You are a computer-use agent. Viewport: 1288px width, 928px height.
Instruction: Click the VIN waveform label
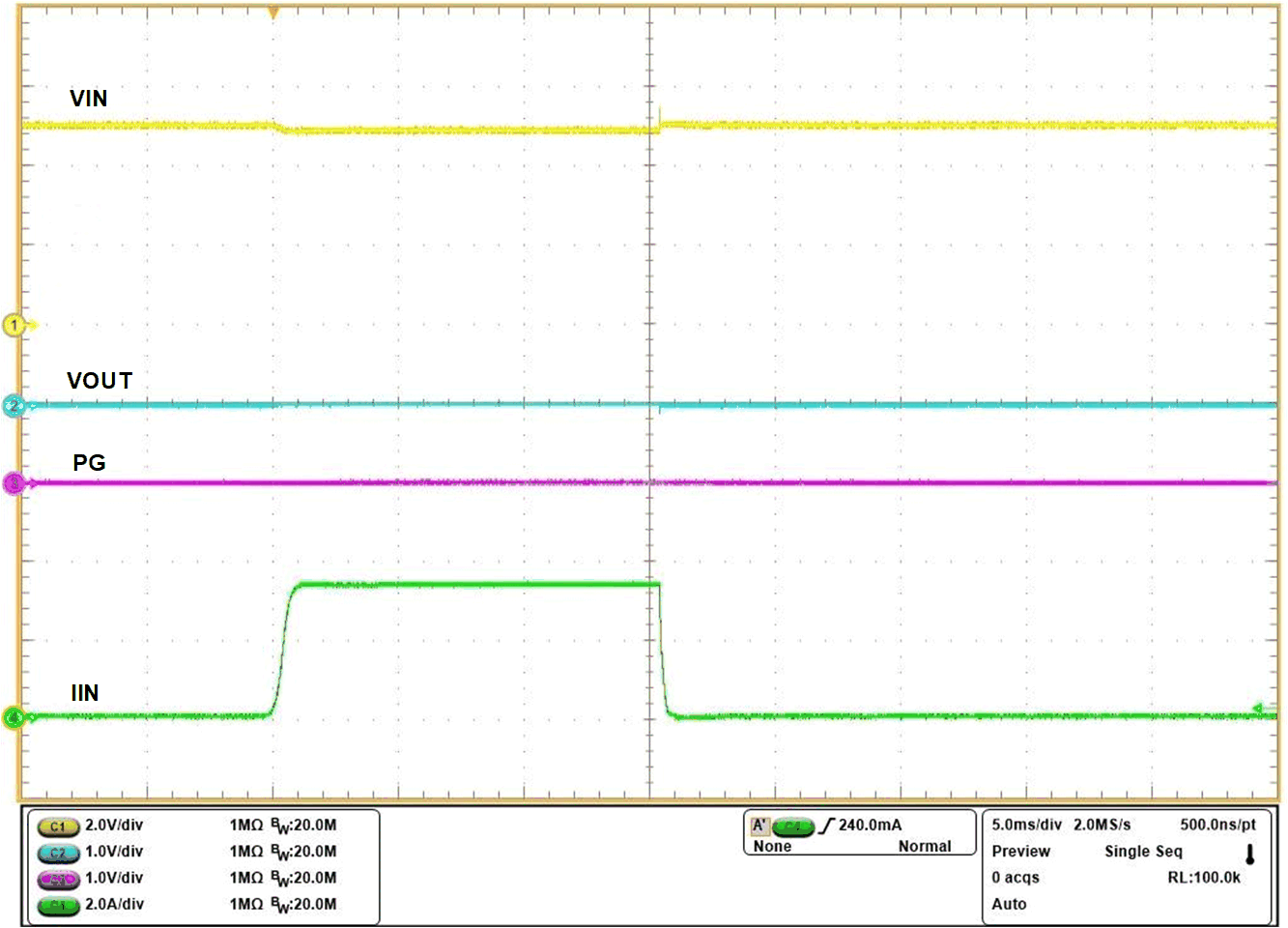89,99
